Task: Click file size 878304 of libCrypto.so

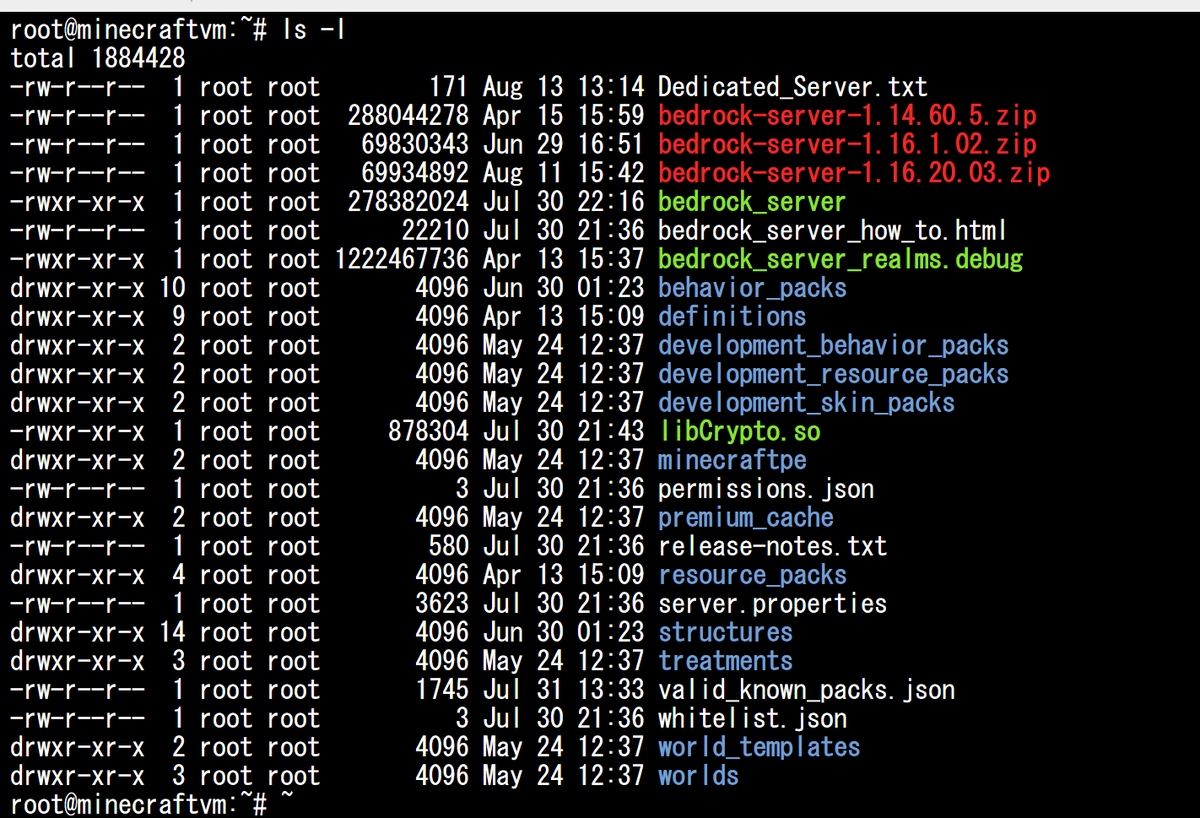Action: [428, 433]
